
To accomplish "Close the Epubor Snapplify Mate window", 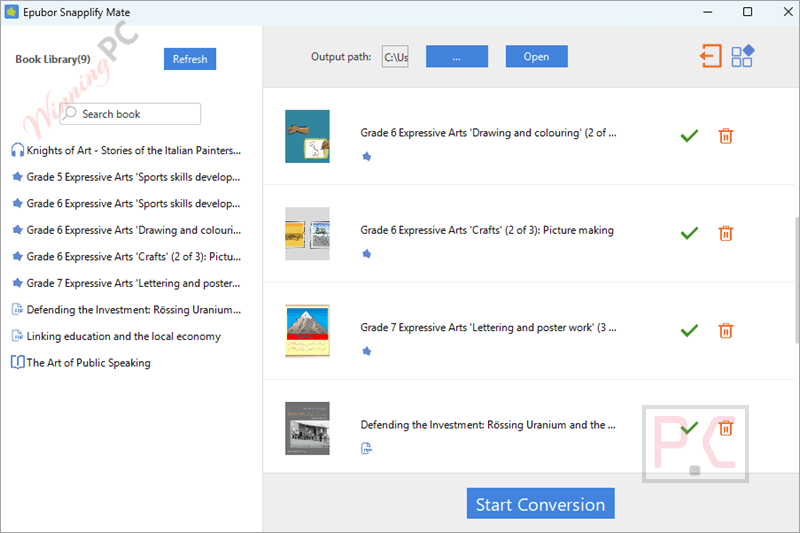I will [x=788, y=12].
